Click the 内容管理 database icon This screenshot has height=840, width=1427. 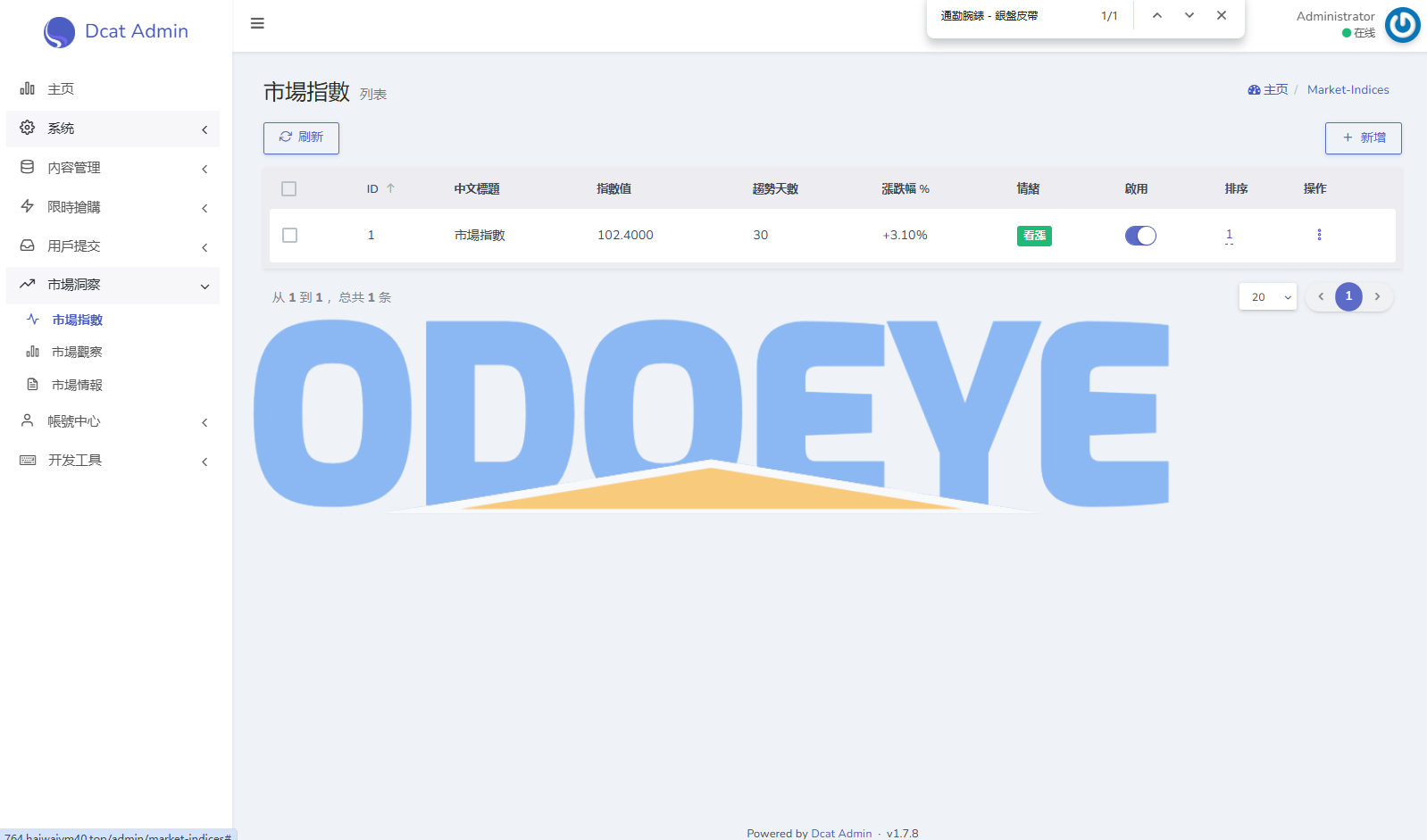click(28, 167)
